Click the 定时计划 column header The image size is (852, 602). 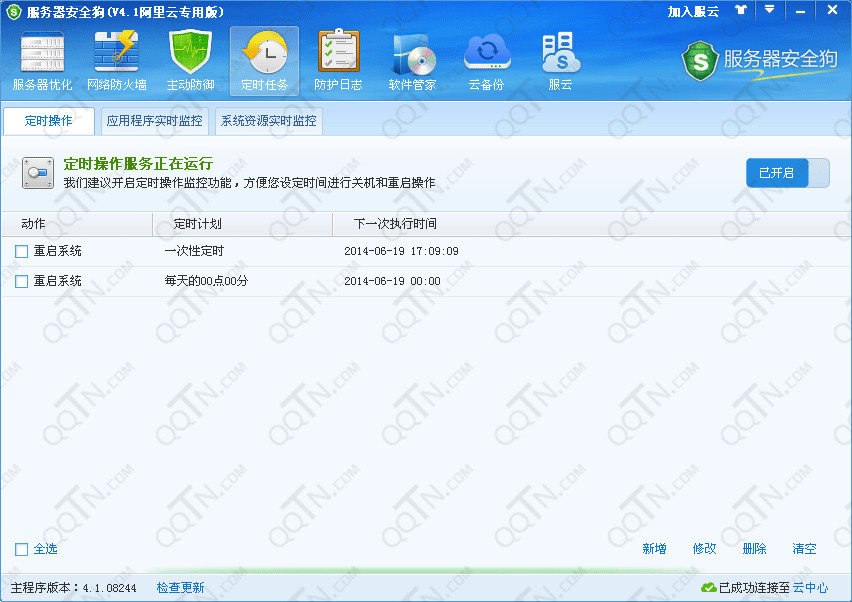pyautogui.click(x=242, y=224)
